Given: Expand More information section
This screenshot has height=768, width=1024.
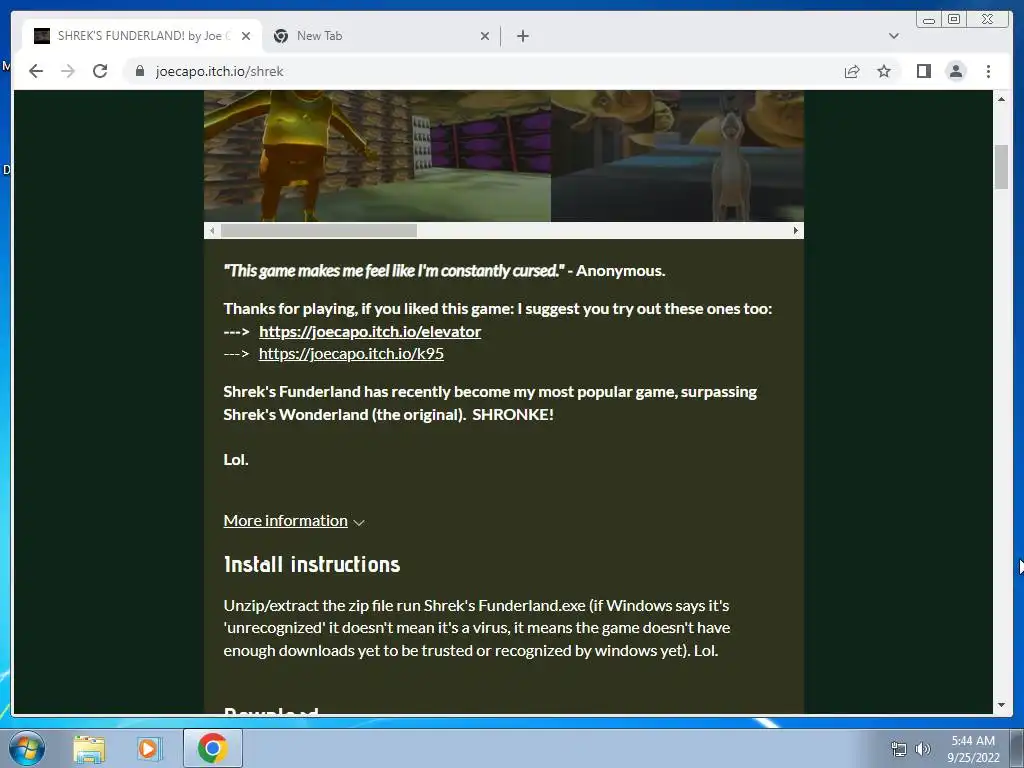Looking at the screenshot, I should click(x=293, y=521).
